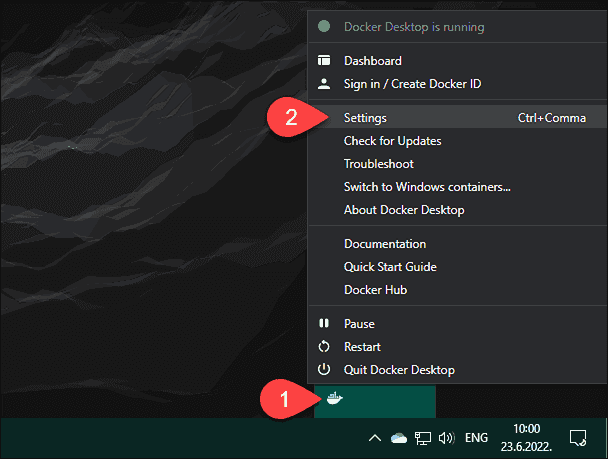This screenshot has width=608, height=459.
Task: Click the Dashboard icon in menu
Action: tap(323, 61)
